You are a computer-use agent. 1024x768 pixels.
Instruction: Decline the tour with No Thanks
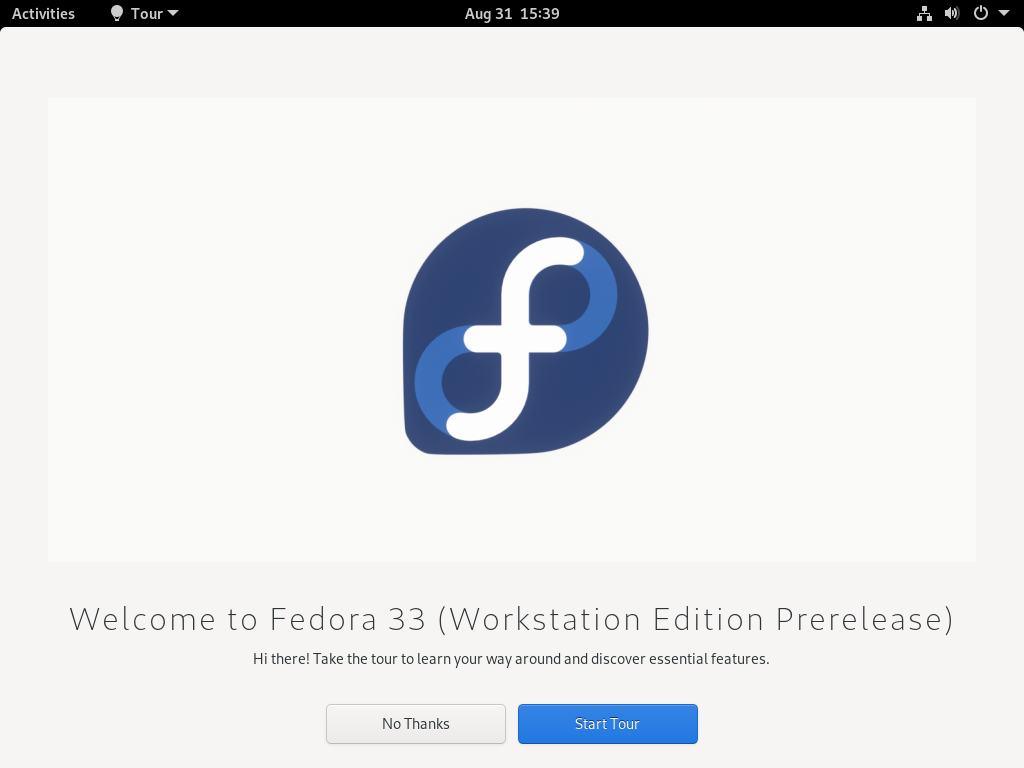tap(416, 724)
